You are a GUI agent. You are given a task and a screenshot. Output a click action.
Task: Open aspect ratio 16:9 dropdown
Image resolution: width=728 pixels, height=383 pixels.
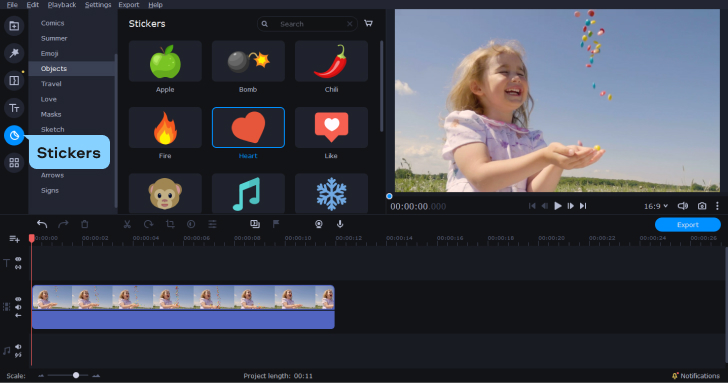[x=656, y=206]
